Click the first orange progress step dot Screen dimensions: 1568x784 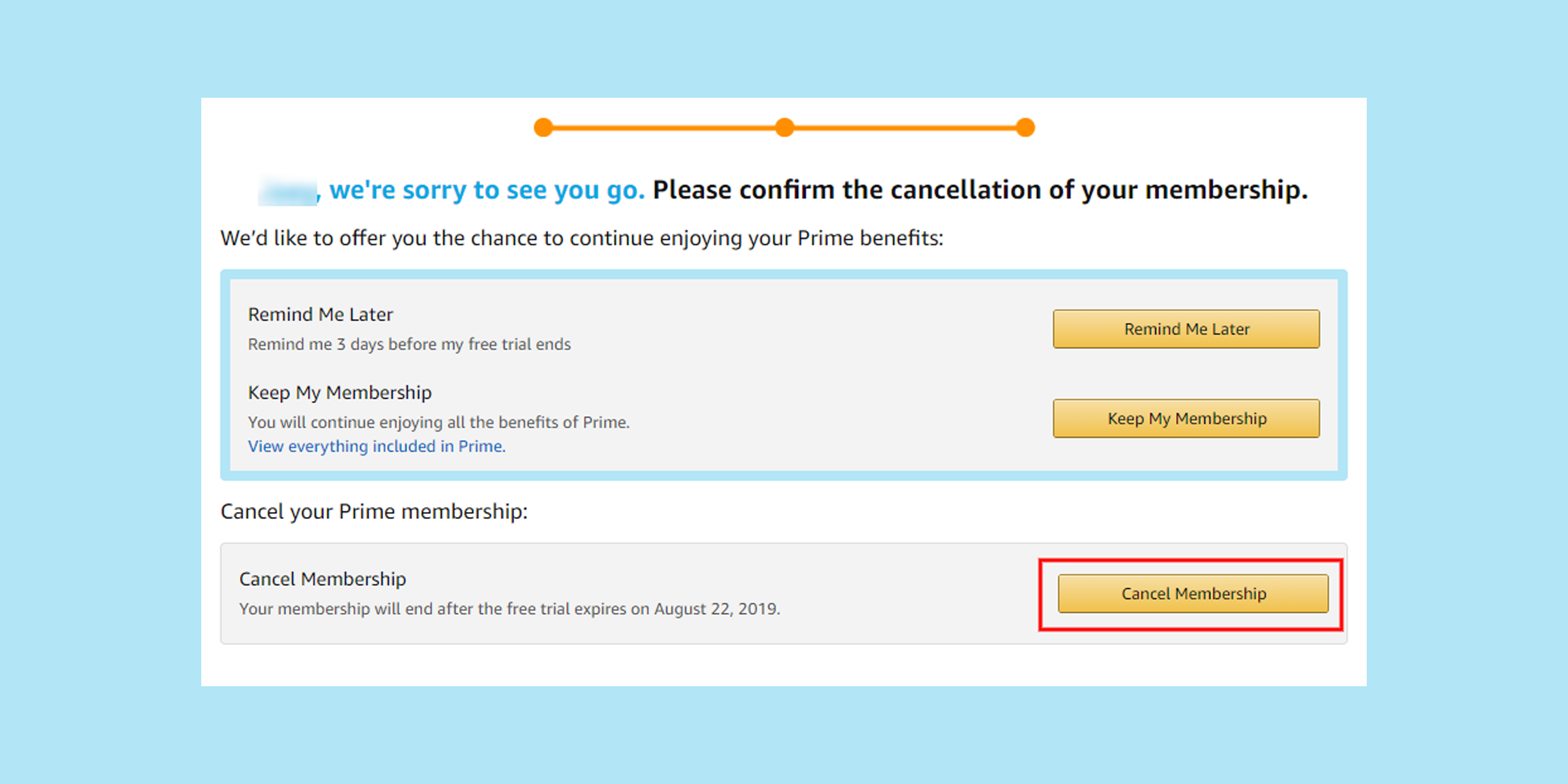click(x=543, y=127)
